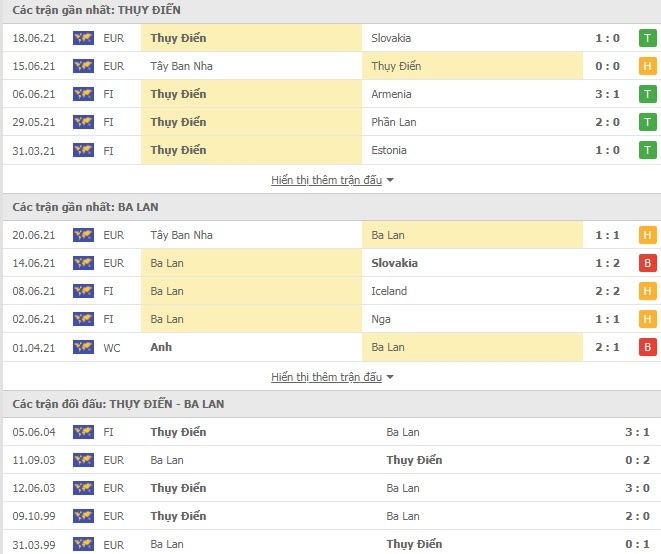Open Hiển thị thêm trận đấu under Ba Lan
661x554 pixels.
326,377
